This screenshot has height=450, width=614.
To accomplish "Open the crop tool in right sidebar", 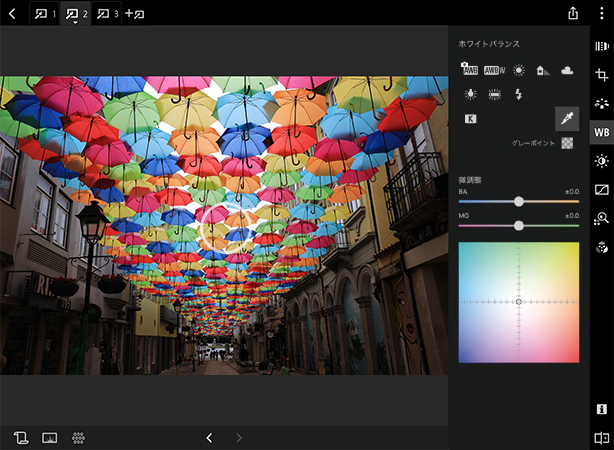I will (x=601, y=76).
